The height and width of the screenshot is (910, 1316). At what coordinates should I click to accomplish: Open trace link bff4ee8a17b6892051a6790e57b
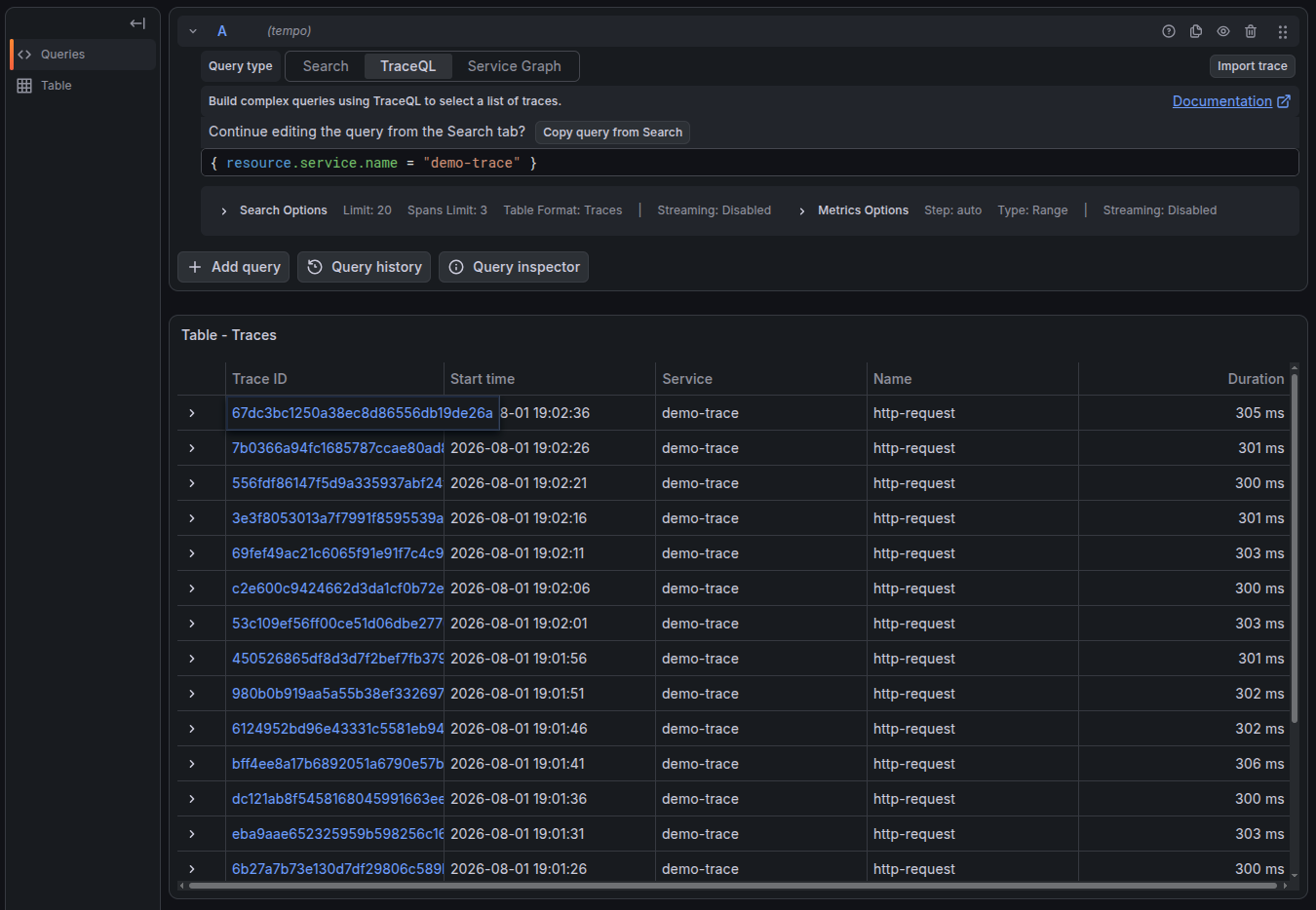(x=337, y=764)
